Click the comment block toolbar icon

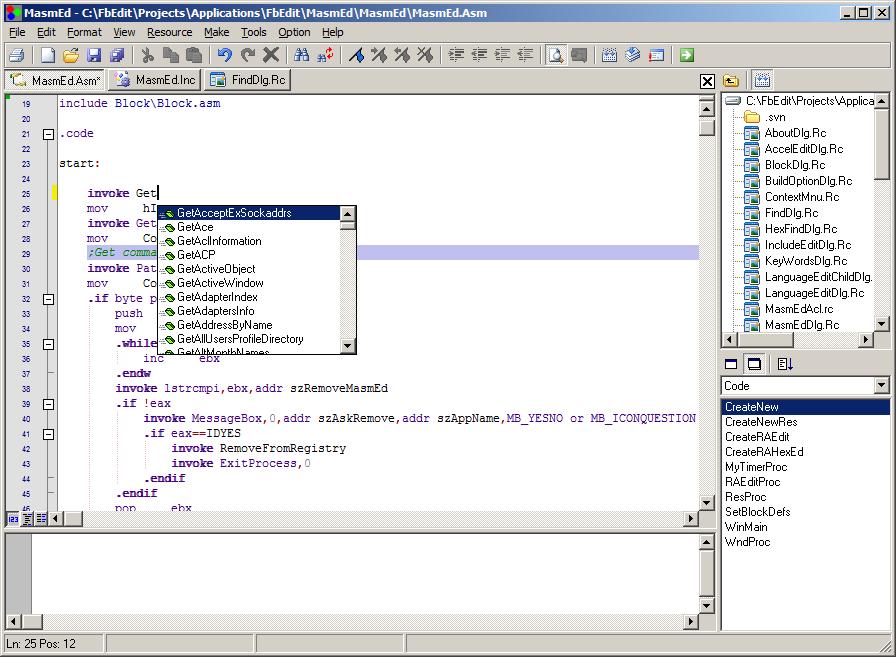(502, 55)
